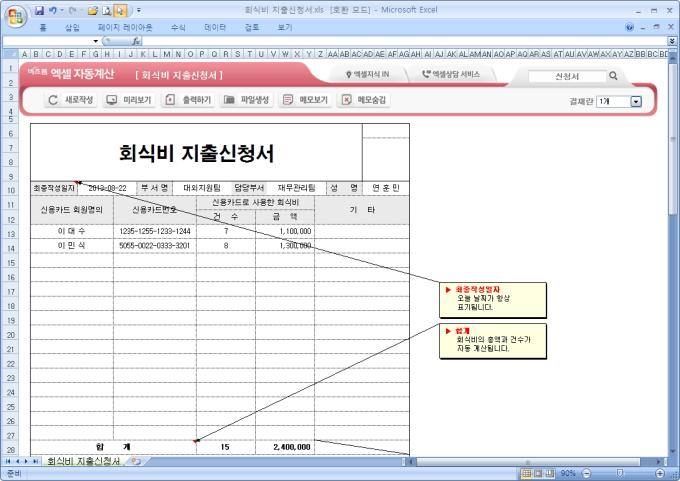
Task: Open the 엑셀지식 IN tab
Action: (x=367, y=75)
